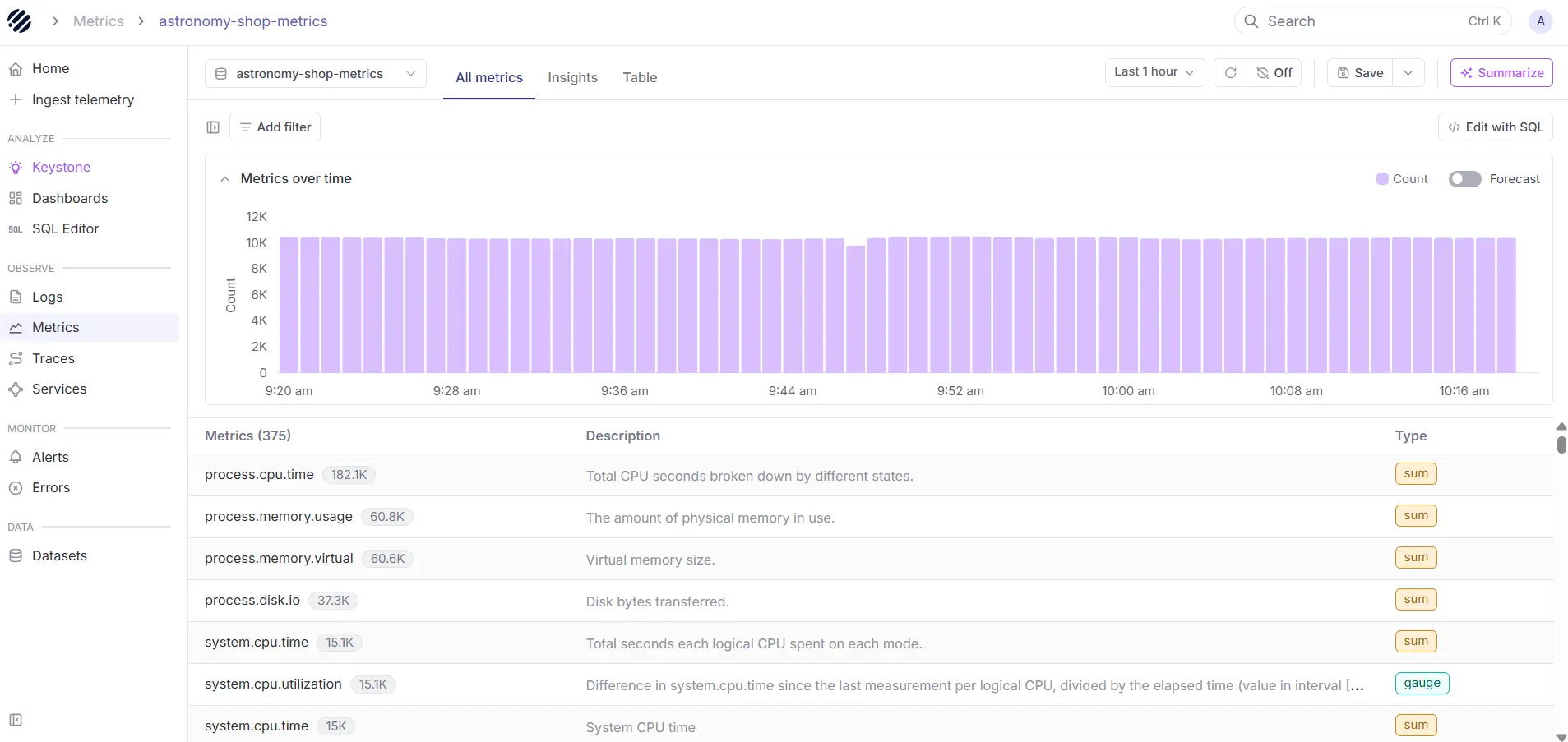Click the 182.1K count badge
Screen dimensions: 1568x742
point(349,475)
